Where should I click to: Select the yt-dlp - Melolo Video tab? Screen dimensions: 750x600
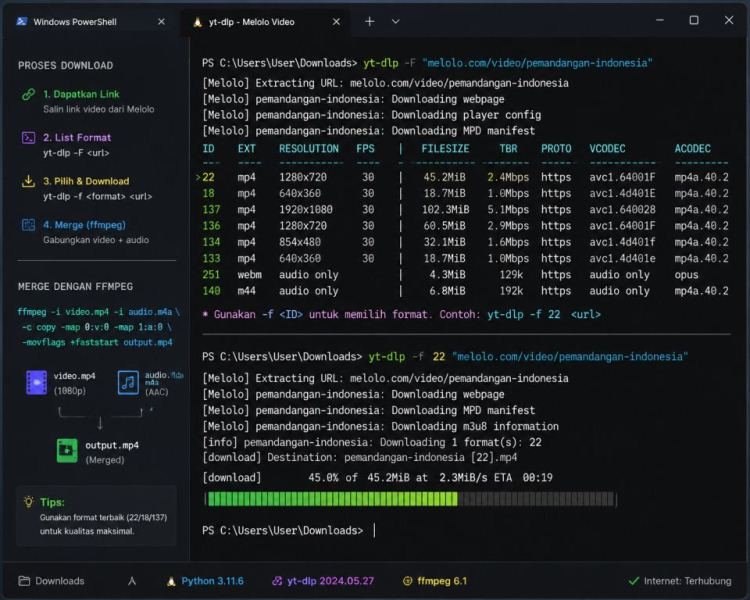[252, 22]
